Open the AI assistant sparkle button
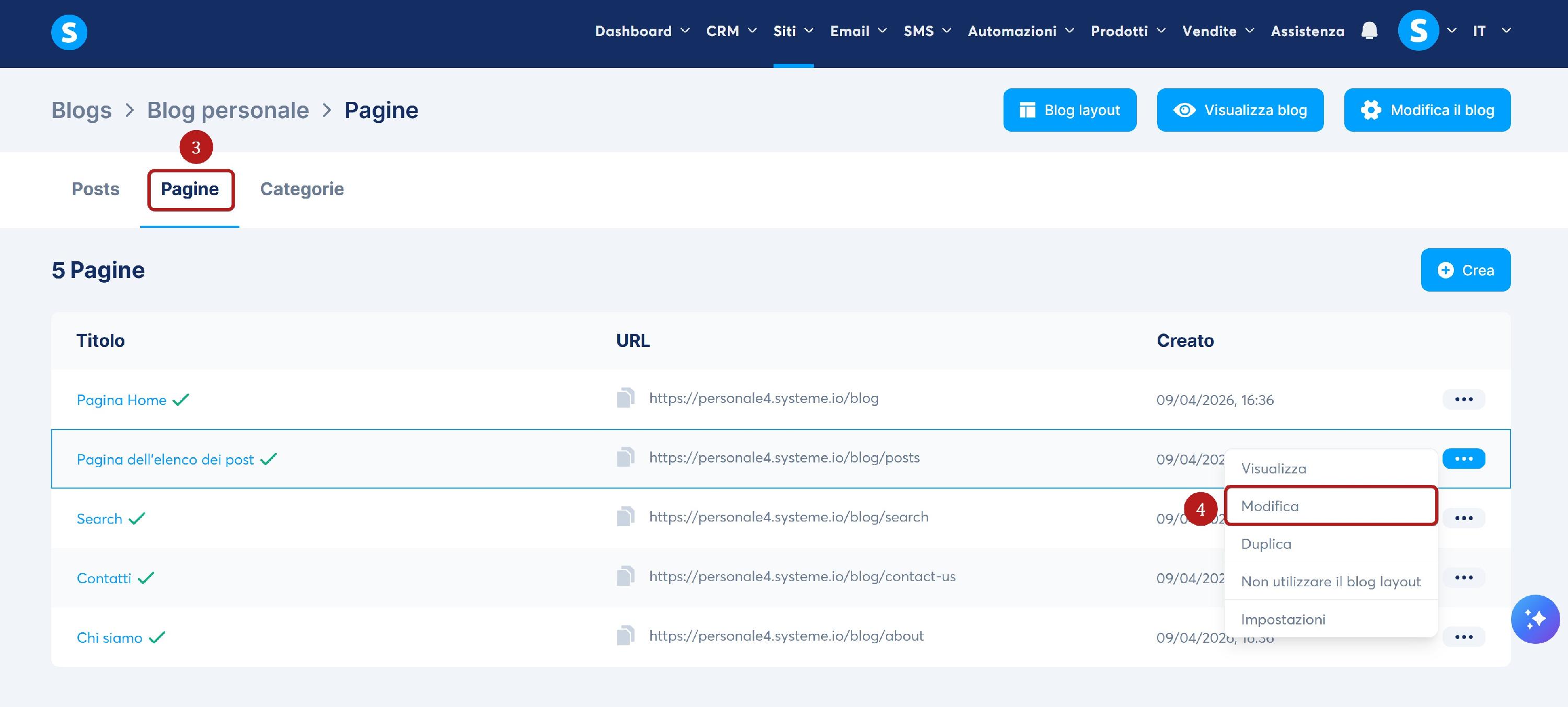The height and width of the screenshot is (707, 1568). click(x=1535, y=619)
